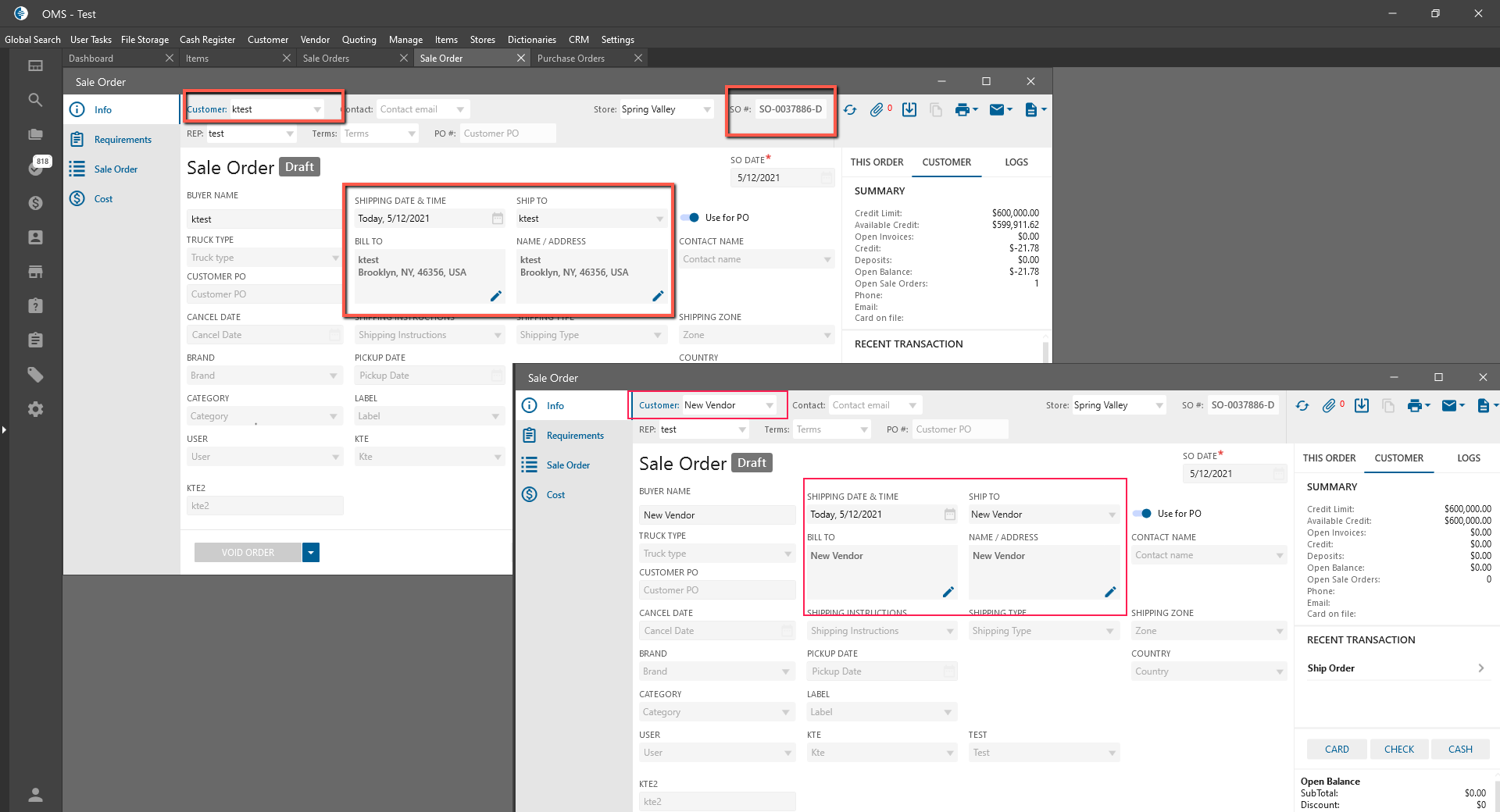Click the CHECK payment button
The height and width of the screenshot is (812, 1500).
click(x=1398, y=749)
